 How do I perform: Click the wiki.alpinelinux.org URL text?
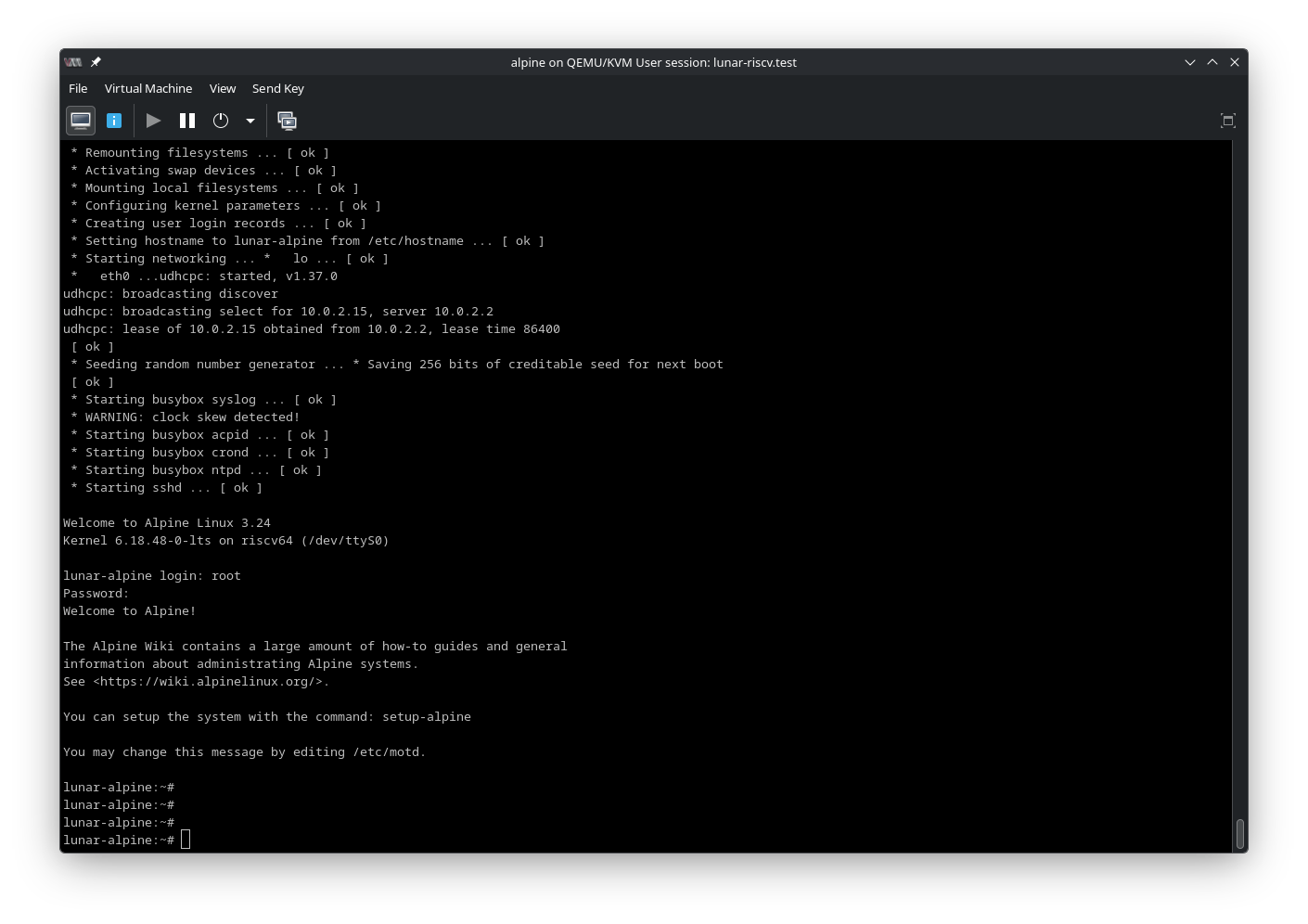tap(212, 682)
